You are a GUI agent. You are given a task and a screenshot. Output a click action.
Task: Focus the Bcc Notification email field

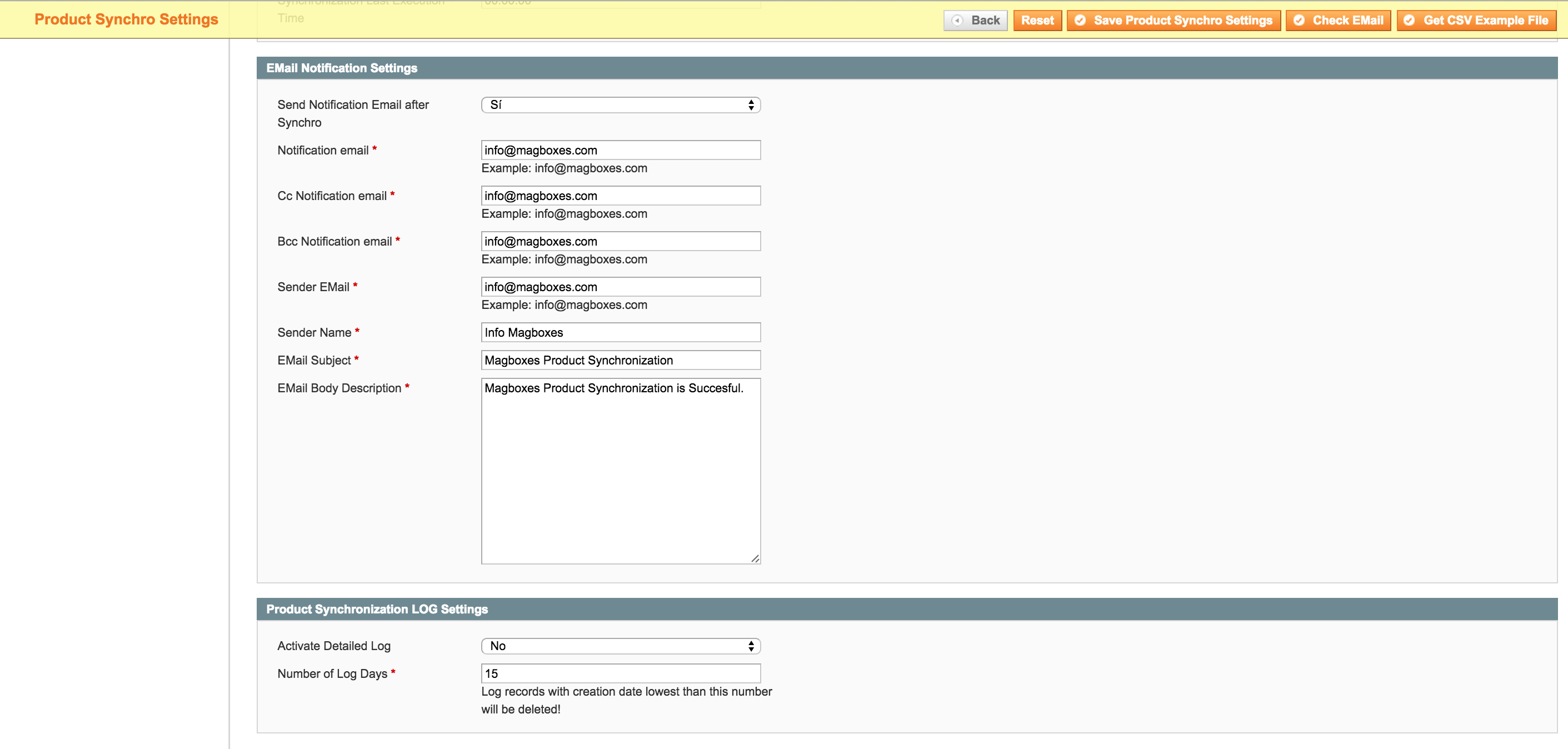point(621,242)
